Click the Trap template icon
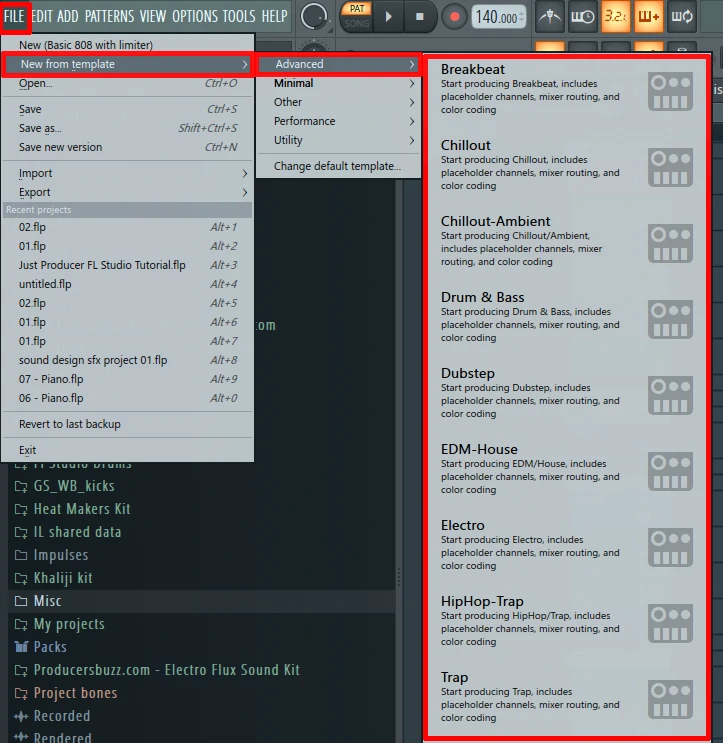The width and height of the screenshot is (723, 743). (x=670, y=699)
